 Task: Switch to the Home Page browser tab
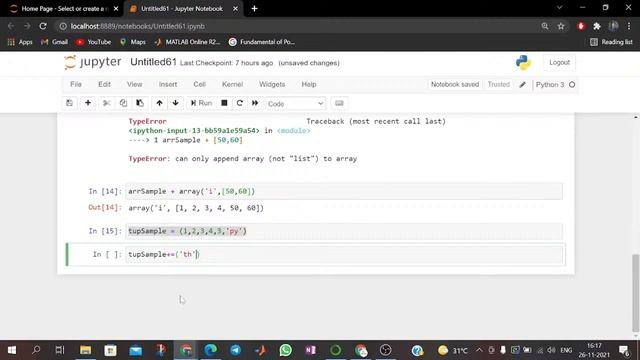(64, 9)
